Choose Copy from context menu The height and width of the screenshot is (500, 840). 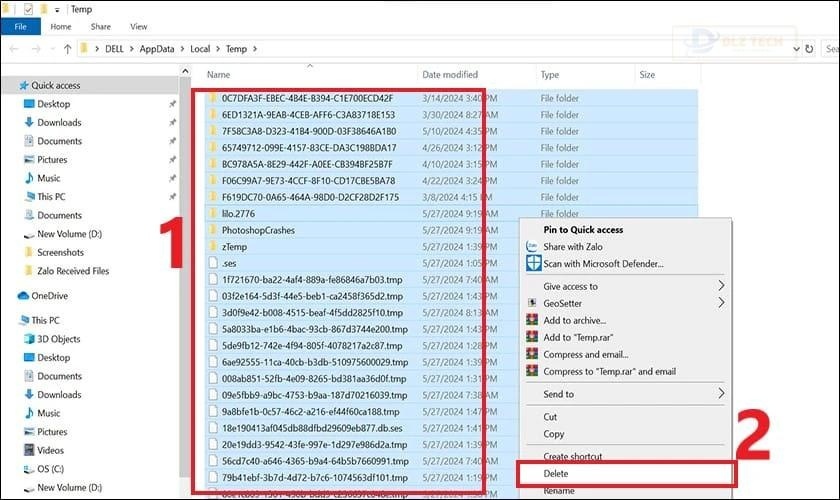coord(553,434)
